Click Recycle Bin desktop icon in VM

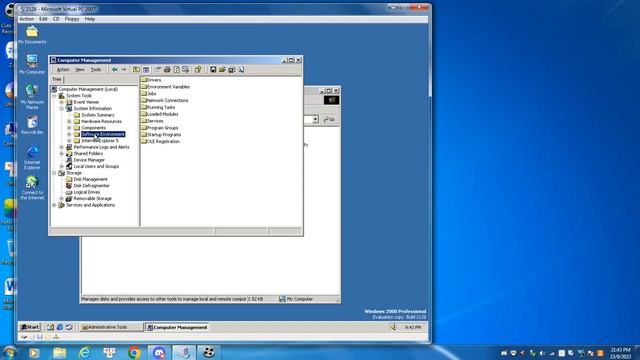point(32,125)
